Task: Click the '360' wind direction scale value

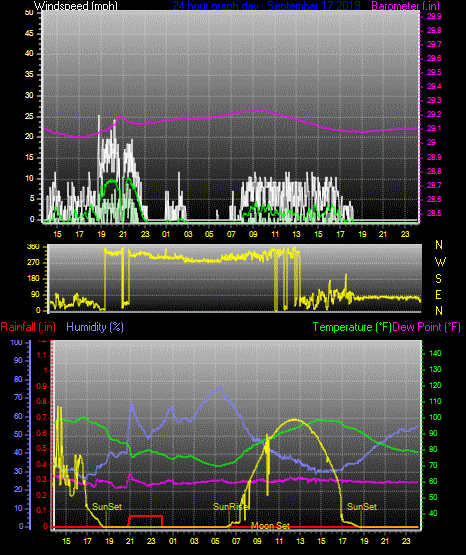Action: 33,247
